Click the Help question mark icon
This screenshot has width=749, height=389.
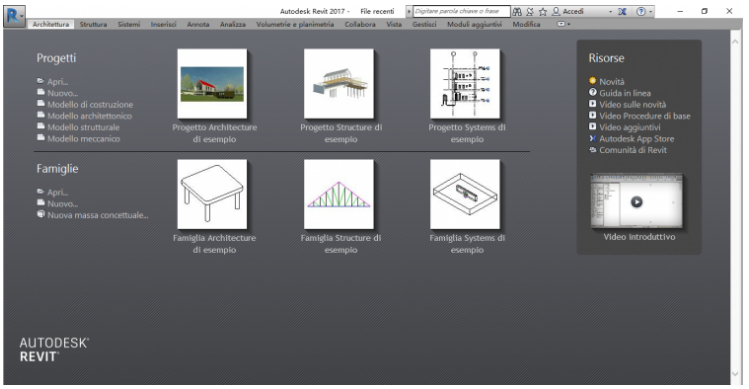coord(641,11)
